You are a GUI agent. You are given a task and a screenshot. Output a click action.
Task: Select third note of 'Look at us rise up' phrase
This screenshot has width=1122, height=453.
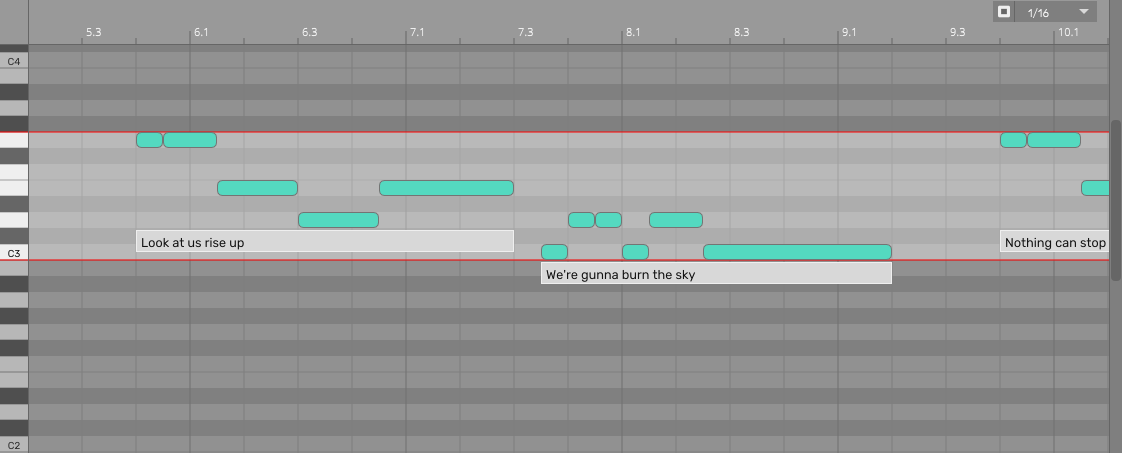[x=258, y=188]
